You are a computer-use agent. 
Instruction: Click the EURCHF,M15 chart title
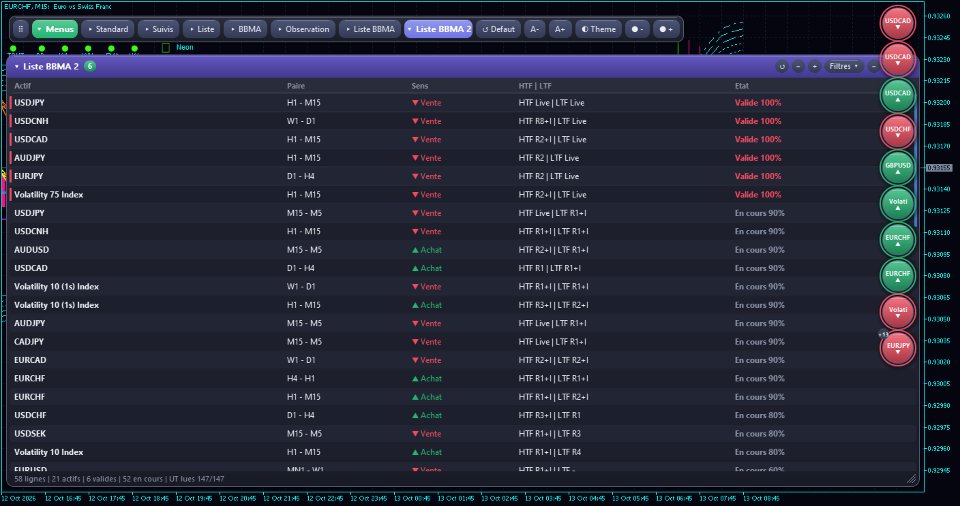point(58,6)
